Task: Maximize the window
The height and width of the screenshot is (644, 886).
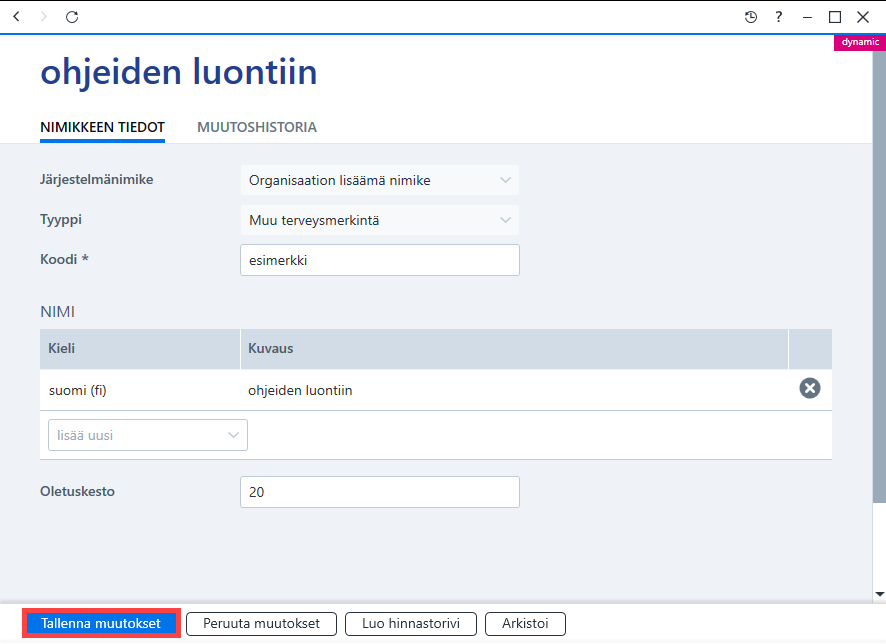Action: click(835, 17)
